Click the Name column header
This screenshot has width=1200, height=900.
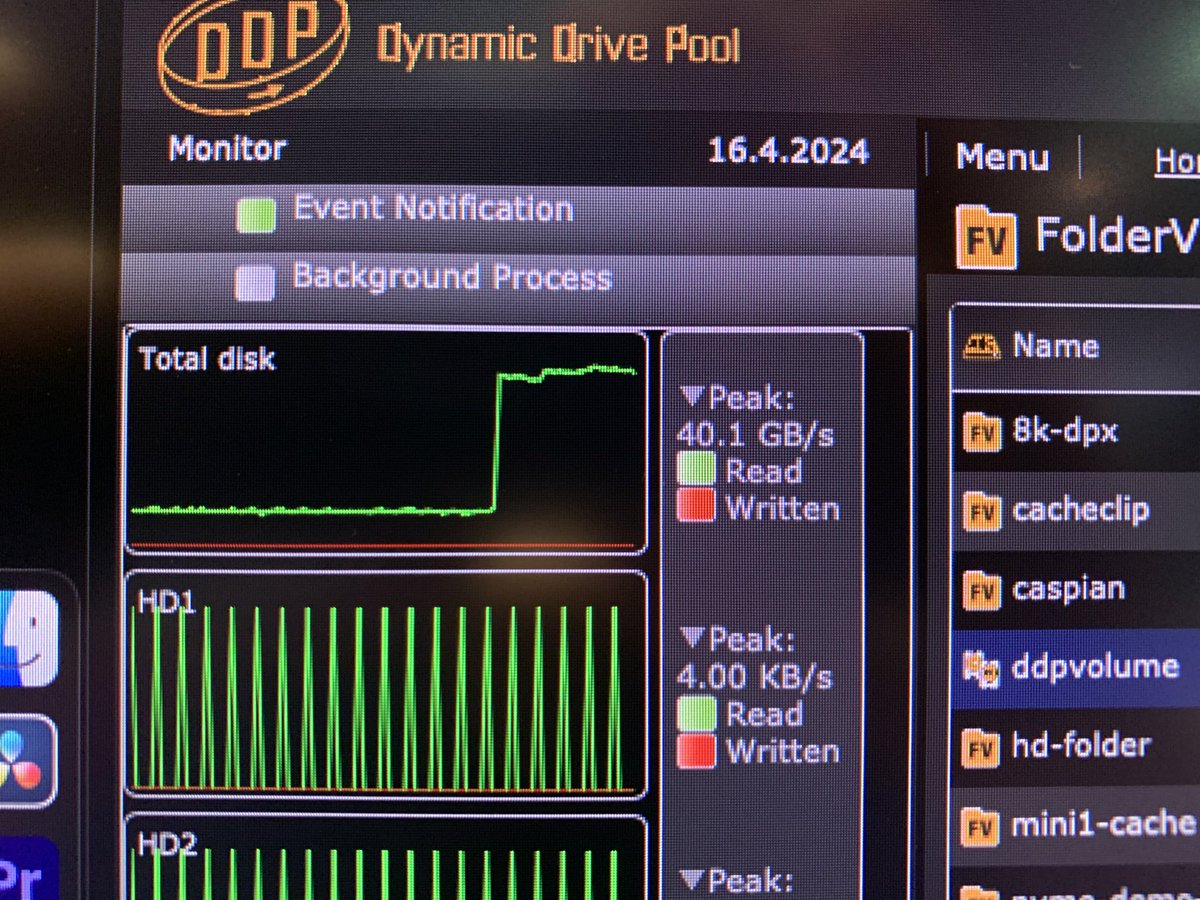tap(1056, 346)
